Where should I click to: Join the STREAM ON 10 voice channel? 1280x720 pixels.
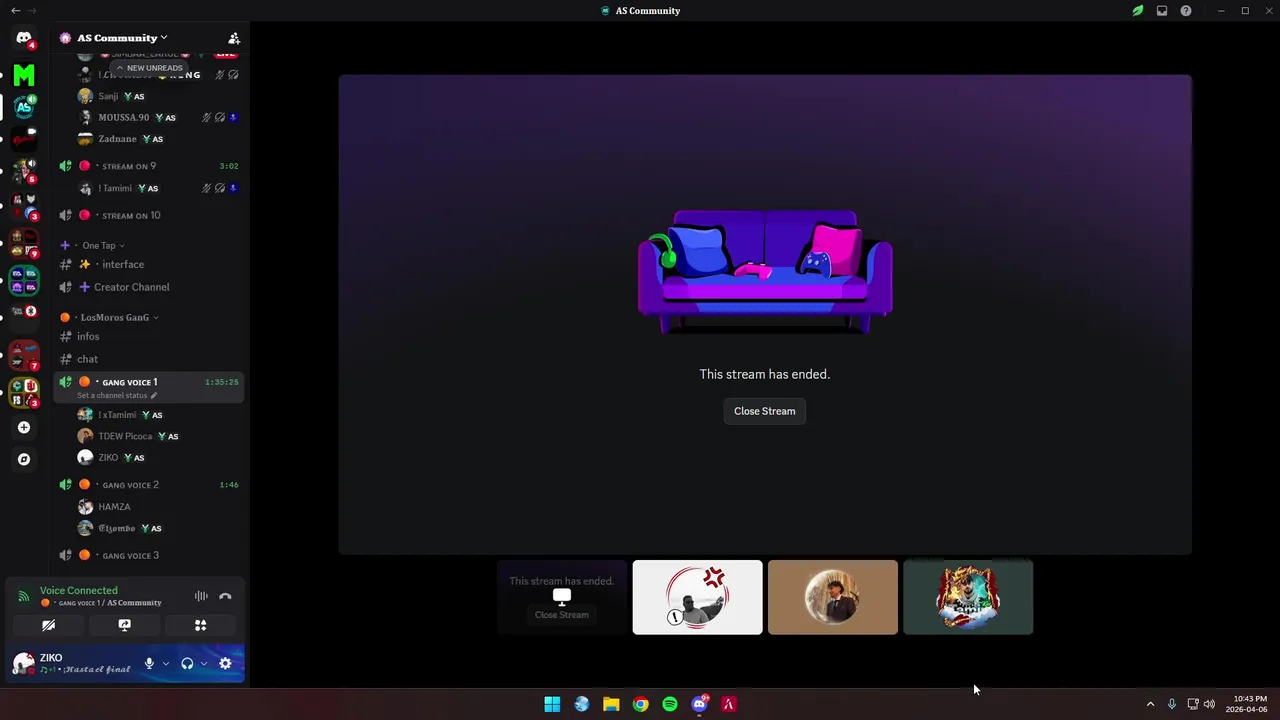150,215
